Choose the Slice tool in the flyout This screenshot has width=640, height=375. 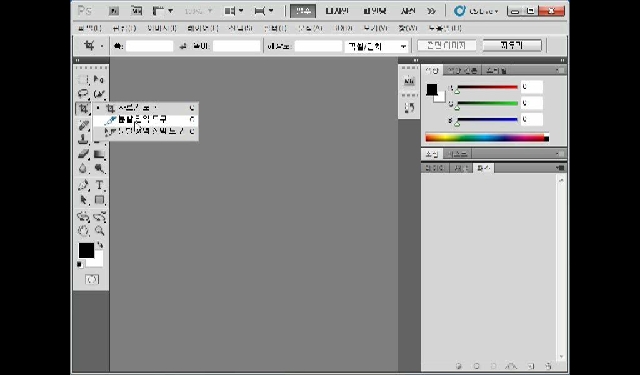click(146, 120)
